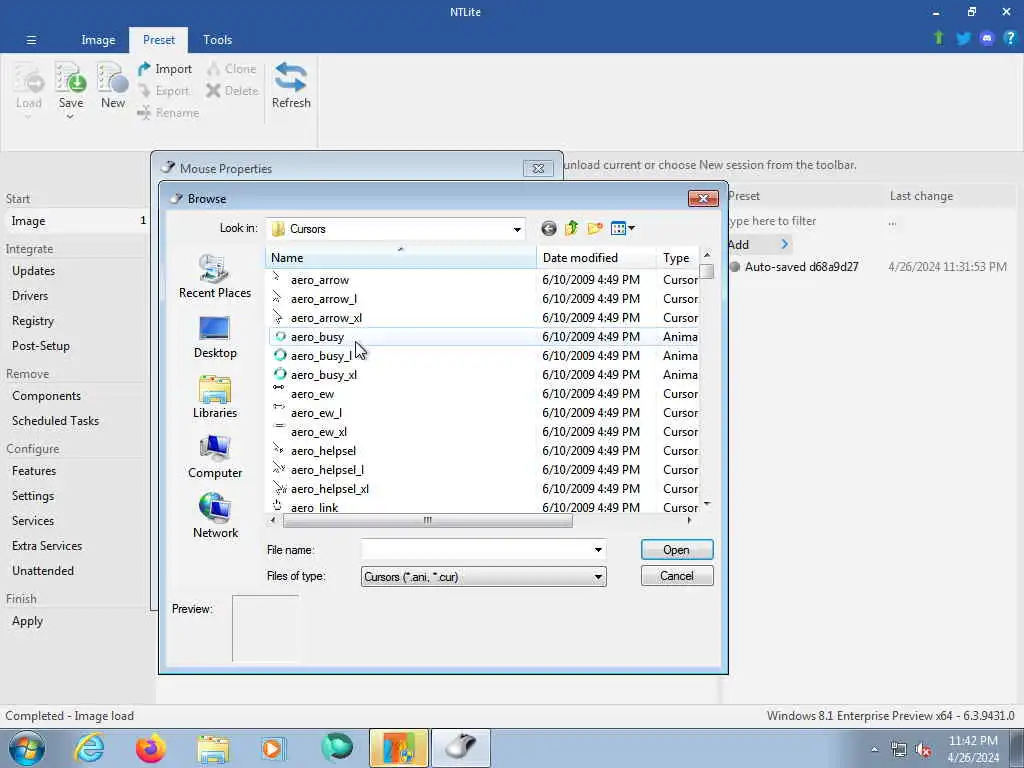Viewport: 1024px width, 768px height.
Task: Click the muted volume tray icon
Action: pyautogui.click(x=923, y=750)
